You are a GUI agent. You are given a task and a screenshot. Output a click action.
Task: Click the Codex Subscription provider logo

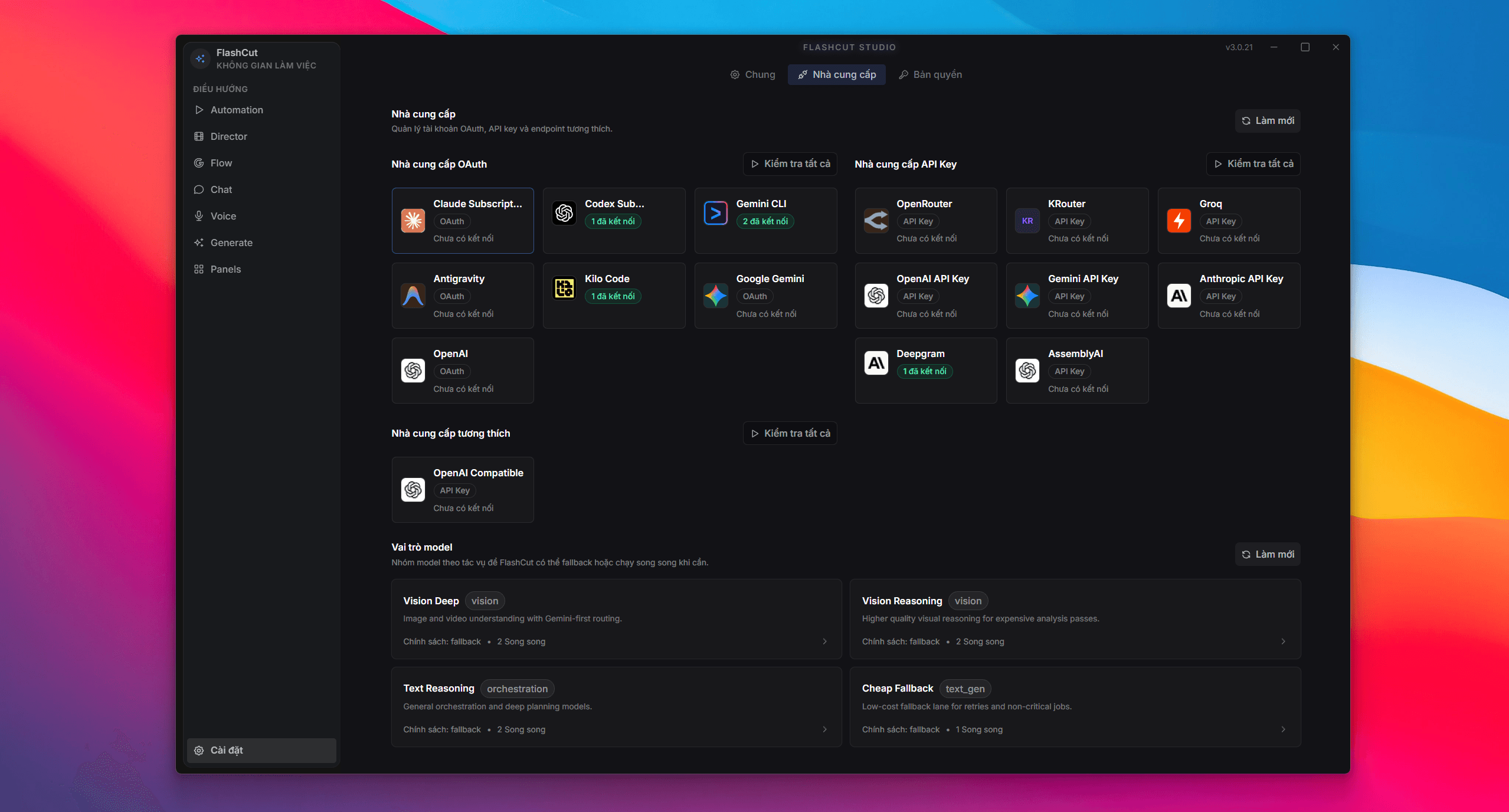pyautogui.click(x=564, y=213)
